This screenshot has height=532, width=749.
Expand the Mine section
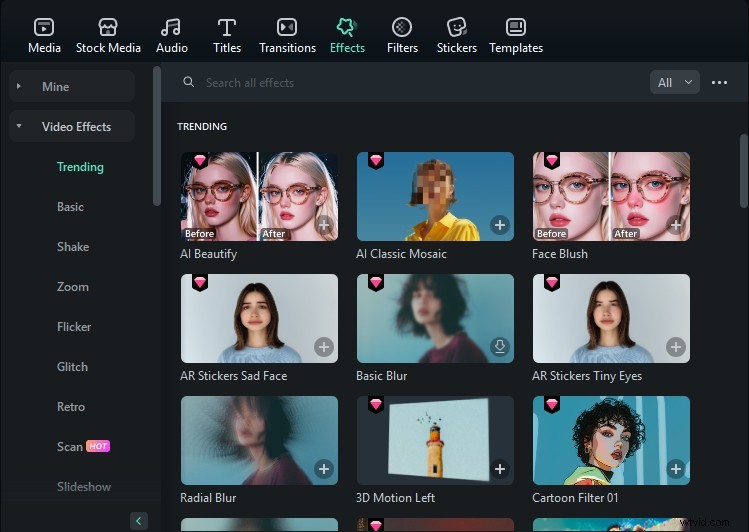tap(19, 87)
